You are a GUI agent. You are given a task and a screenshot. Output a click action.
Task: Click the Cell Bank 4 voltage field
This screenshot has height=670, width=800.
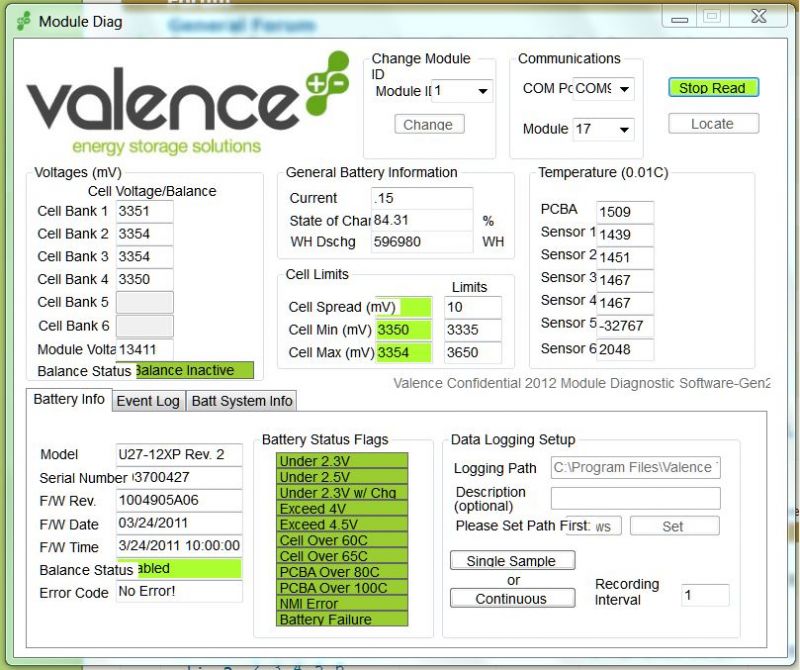coord(144,280)
